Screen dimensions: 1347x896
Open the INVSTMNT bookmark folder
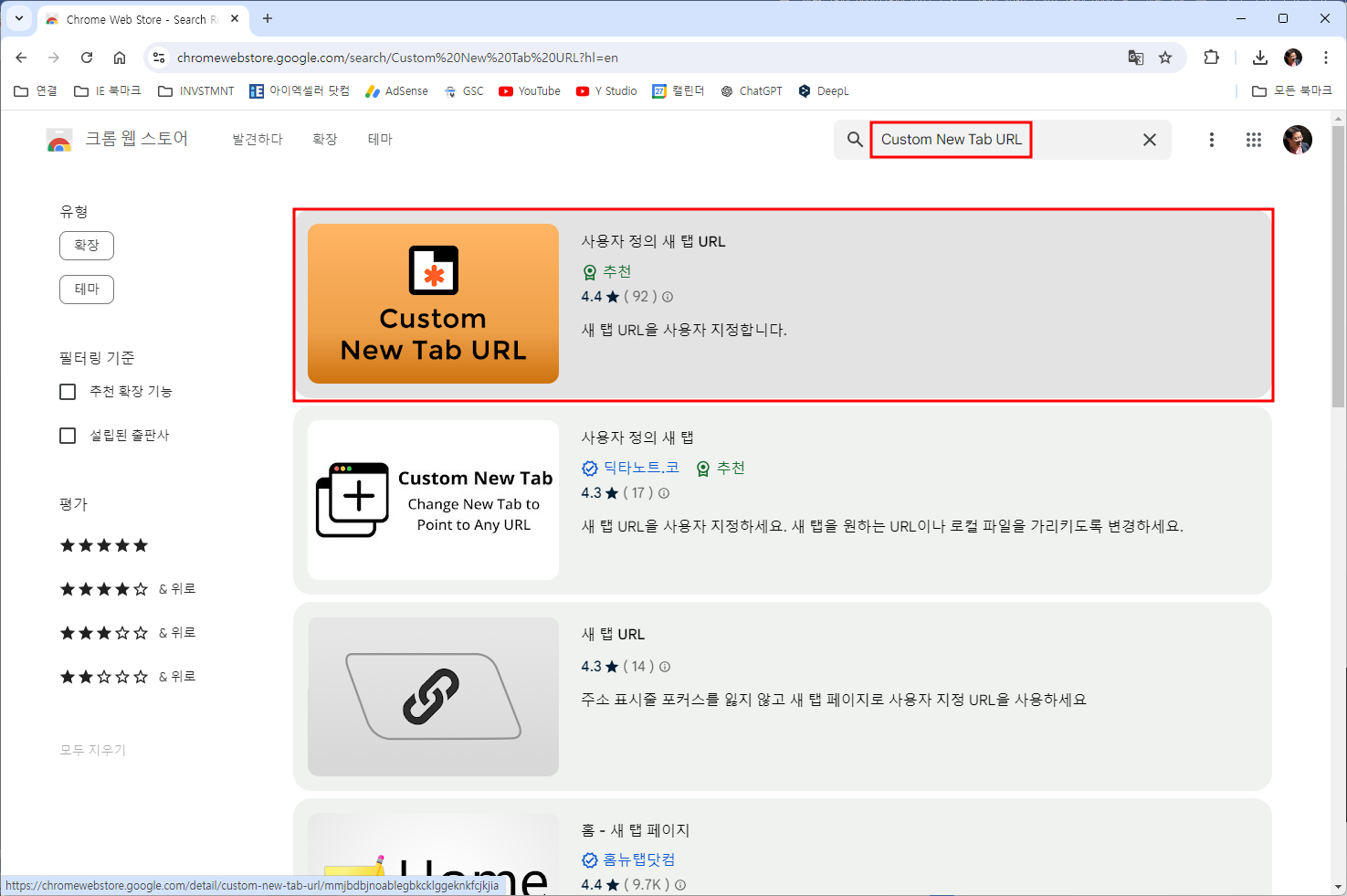point(196,91)
